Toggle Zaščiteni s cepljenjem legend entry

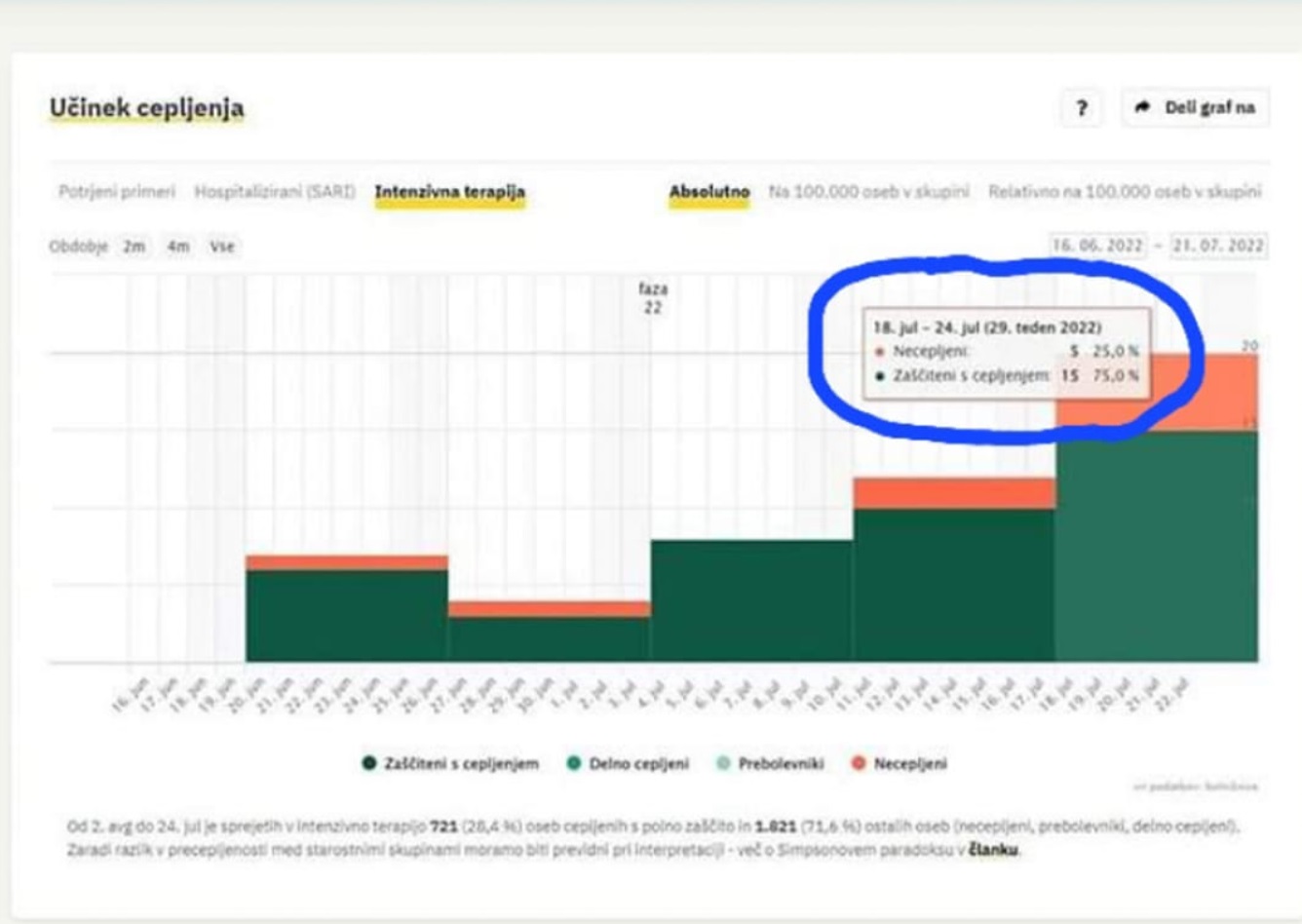pyautogui.click(x=450, y=763)
